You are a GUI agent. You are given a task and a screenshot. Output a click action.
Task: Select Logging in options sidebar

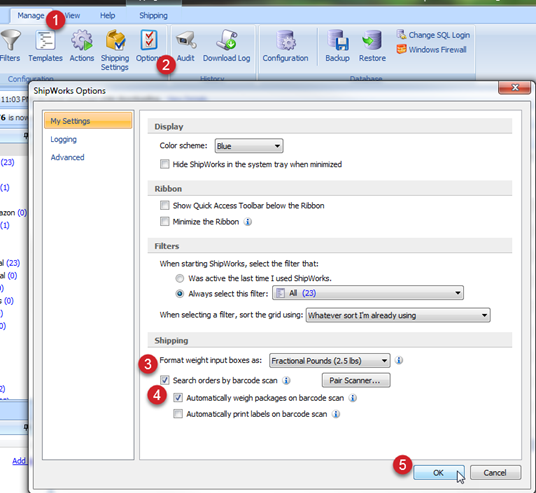pos(64,139)
